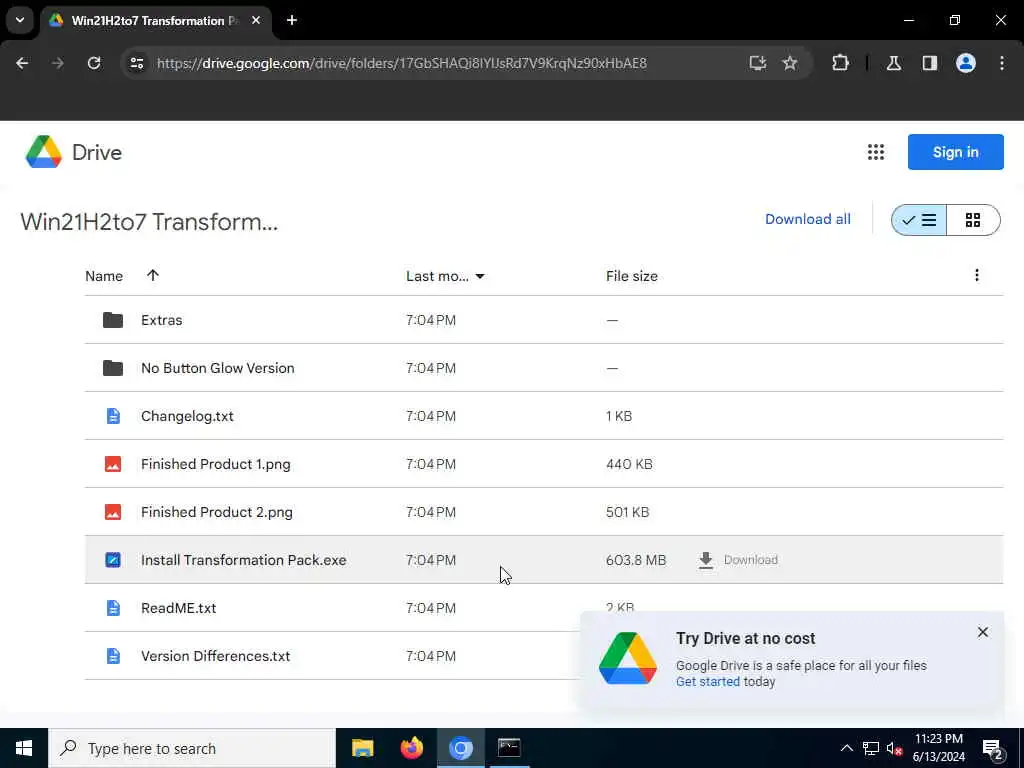Switch to list layout view
1024x768 pixels.
tap(918, 220)
